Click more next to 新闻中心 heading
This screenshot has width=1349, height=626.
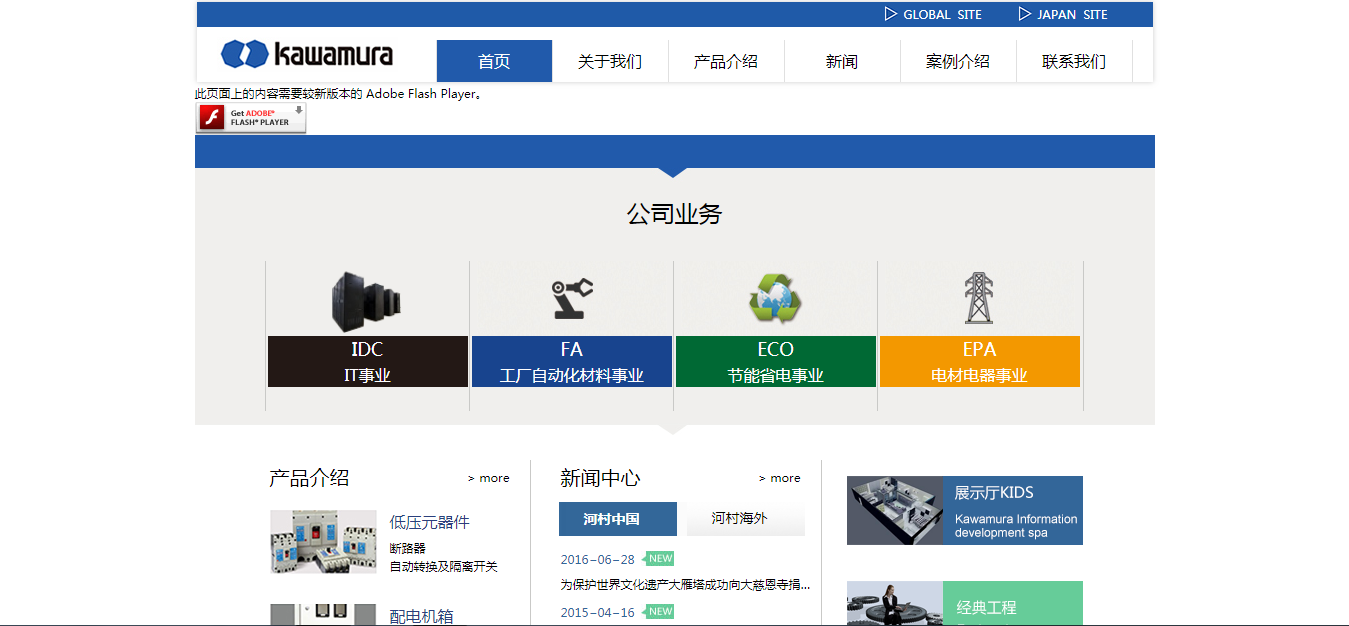780,478
